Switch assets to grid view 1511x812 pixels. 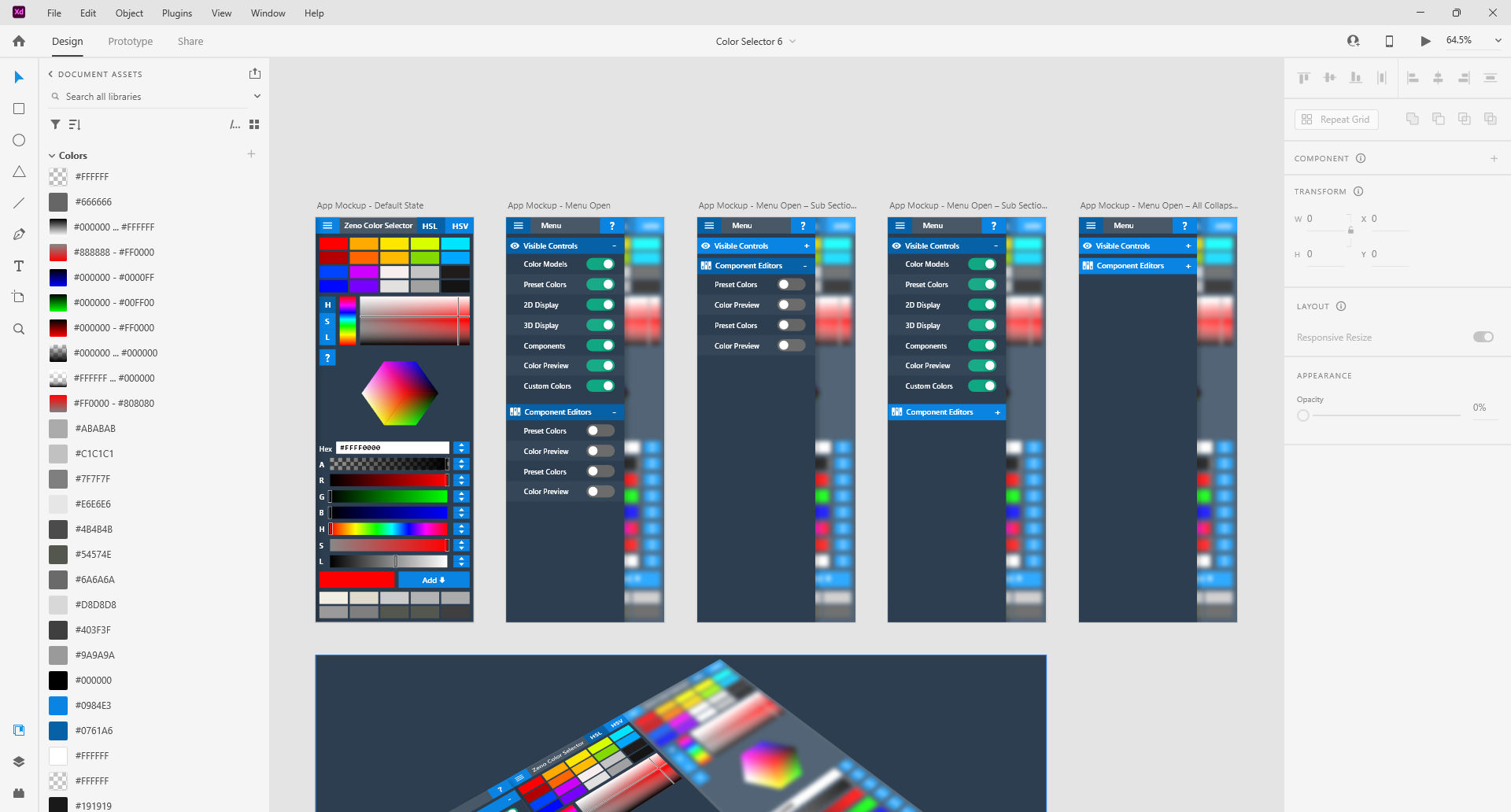click(254, 124)
